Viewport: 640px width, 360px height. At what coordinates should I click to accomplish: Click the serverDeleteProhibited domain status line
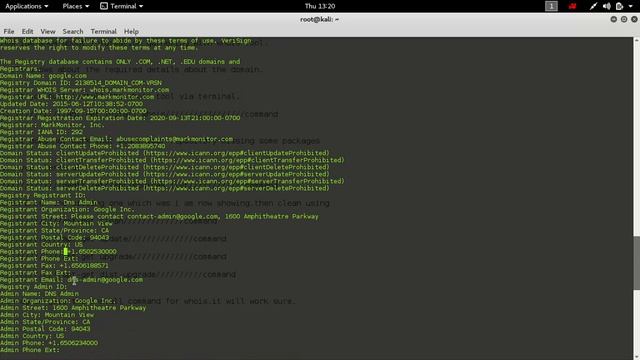pyautogui.click(x=164, y=188)
